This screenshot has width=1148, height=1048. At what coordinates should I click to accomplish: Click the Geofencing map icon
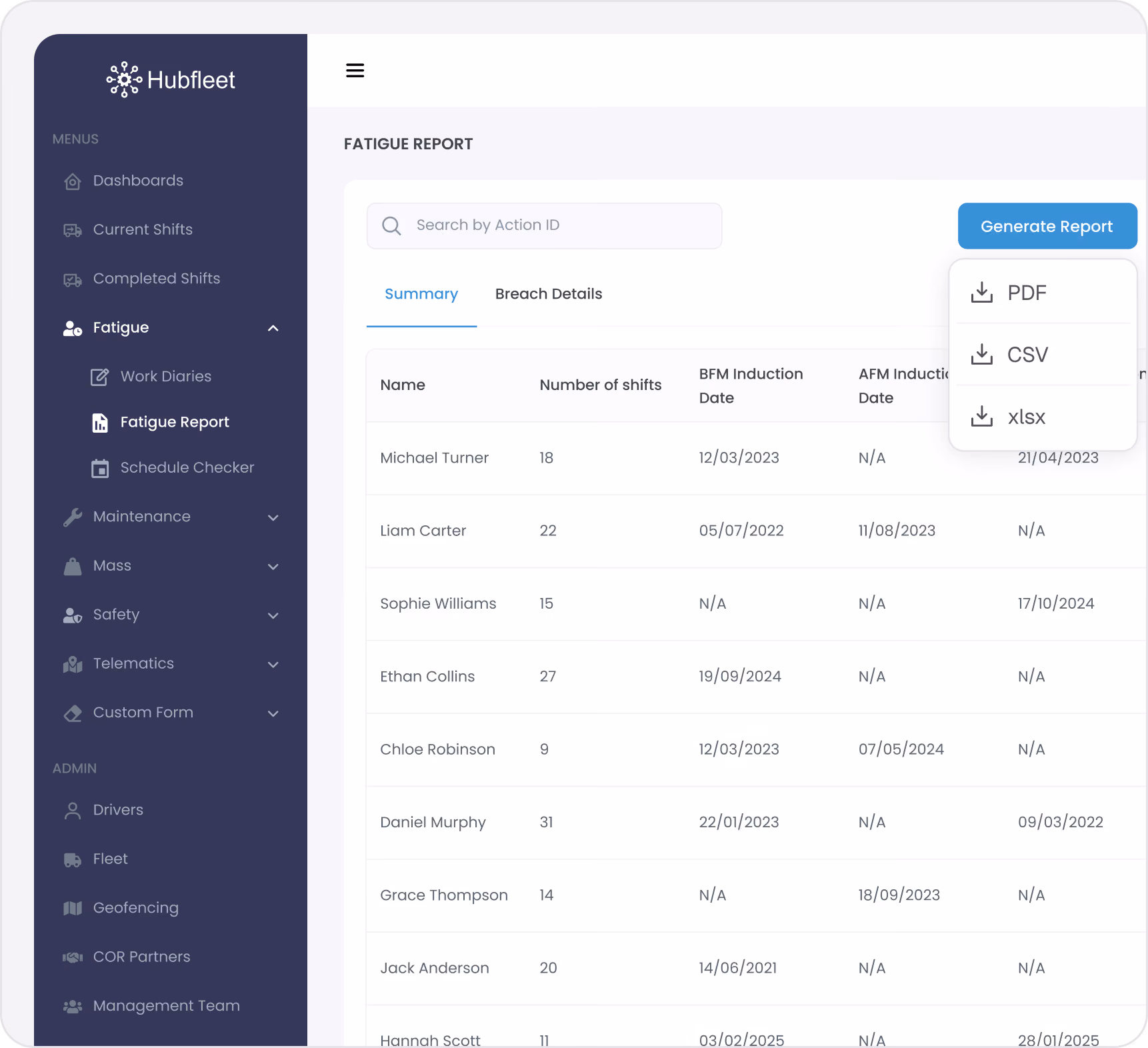click(x=73, y=908)
